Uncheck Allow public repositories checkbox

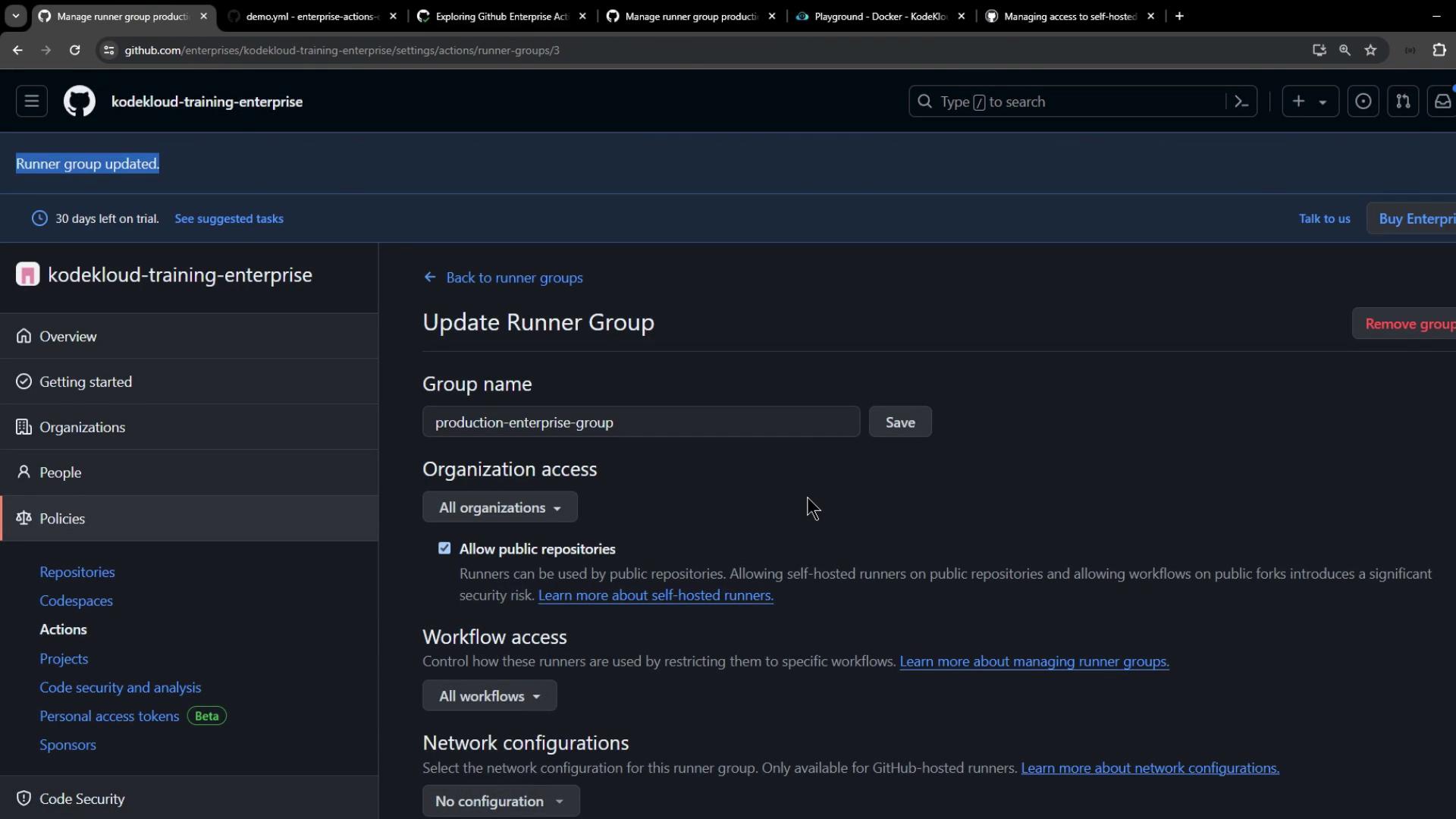tap(444, 548)
